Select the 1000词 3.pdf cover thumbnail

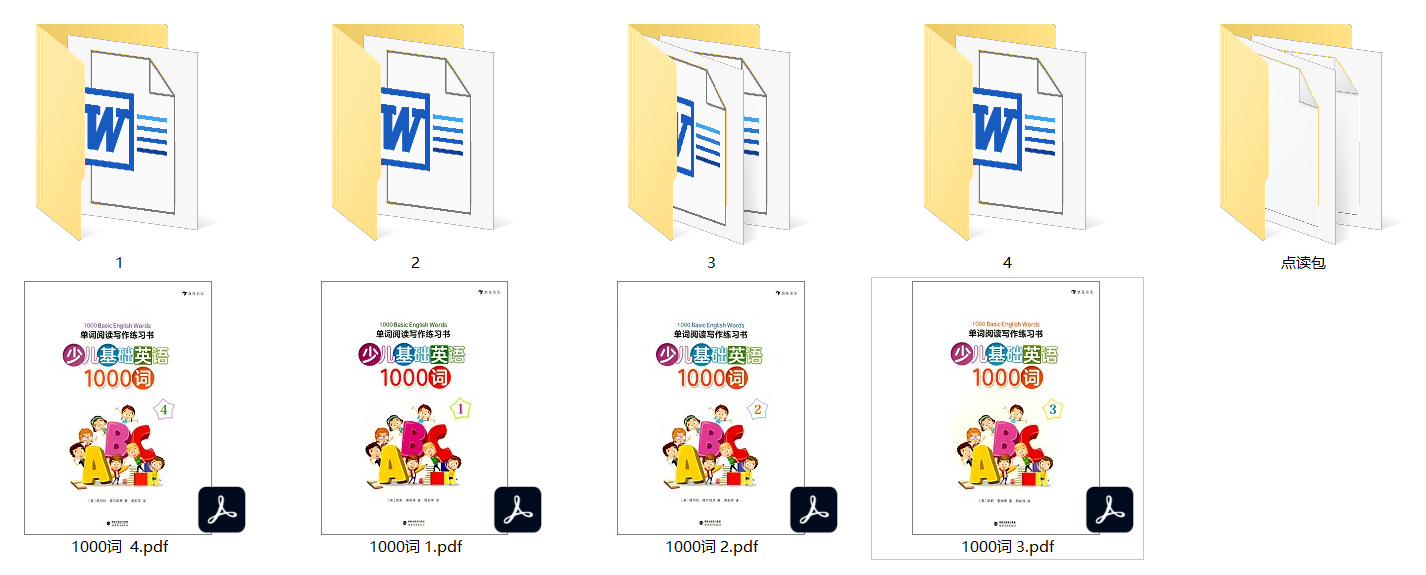coord(1005,400)
